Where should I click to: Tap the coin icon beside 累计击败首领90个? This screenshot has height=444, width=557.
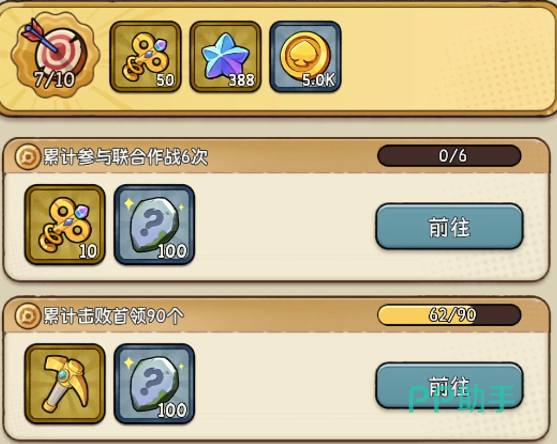[27, 315]
